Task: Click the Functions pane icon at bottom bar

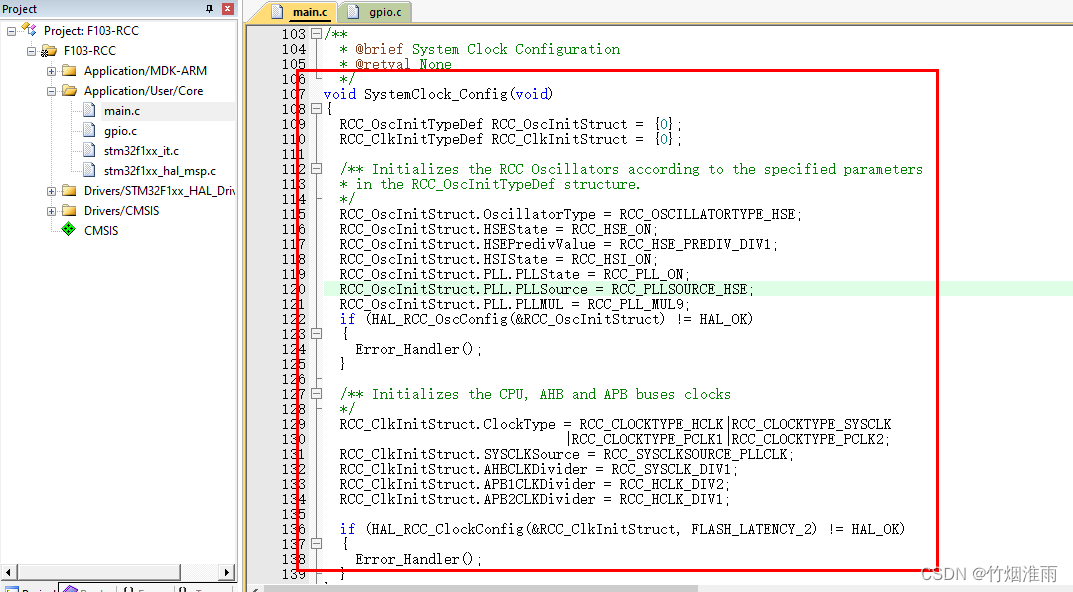Action: coord(127,588)
